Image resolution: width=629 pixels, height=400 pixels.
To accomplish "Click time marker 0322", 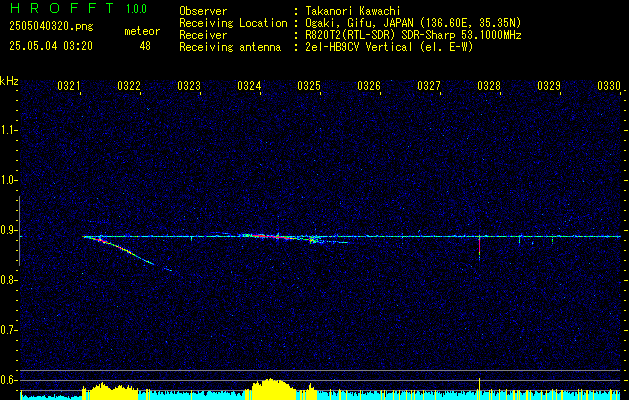I will 129,86.
